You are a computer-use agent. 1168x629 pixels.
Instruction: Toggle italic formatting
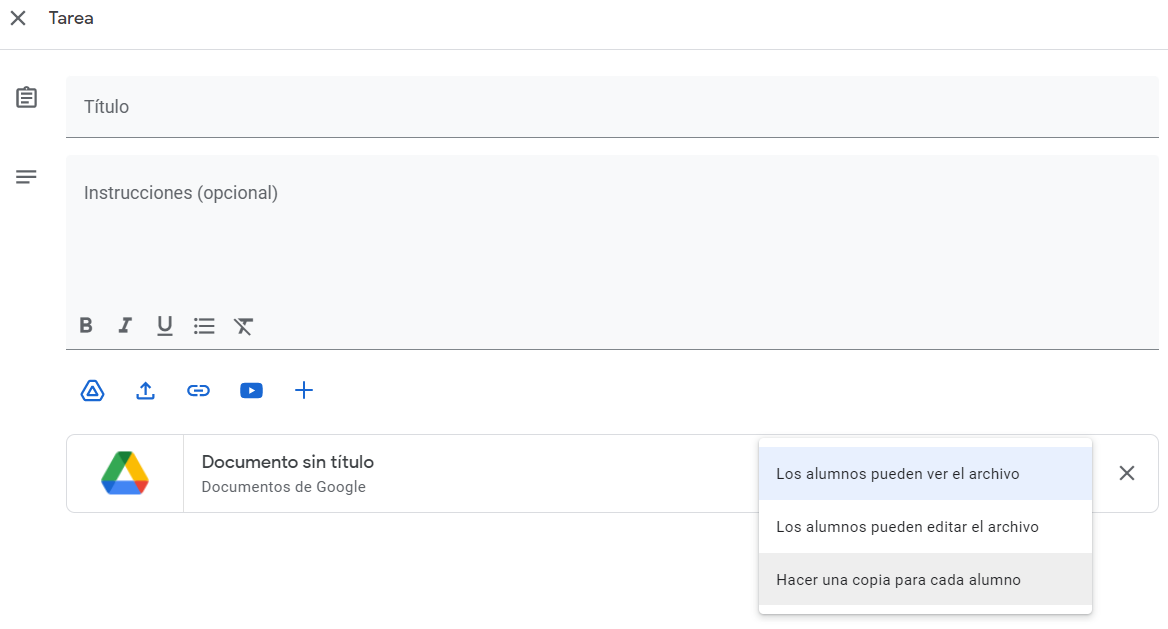(125, 326)
